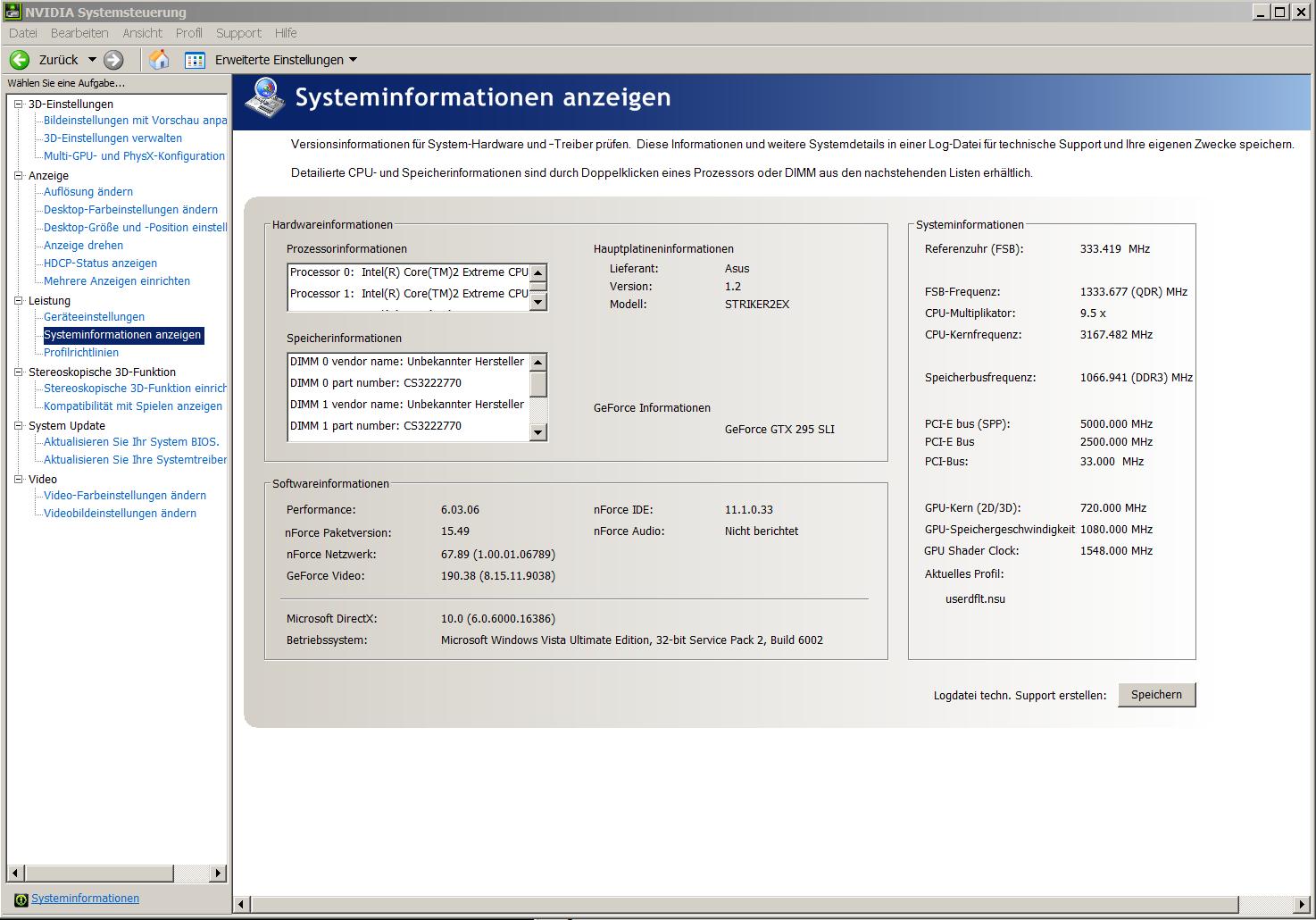Open Video-Farbeinstellungen ändern

tap(125, 496)
